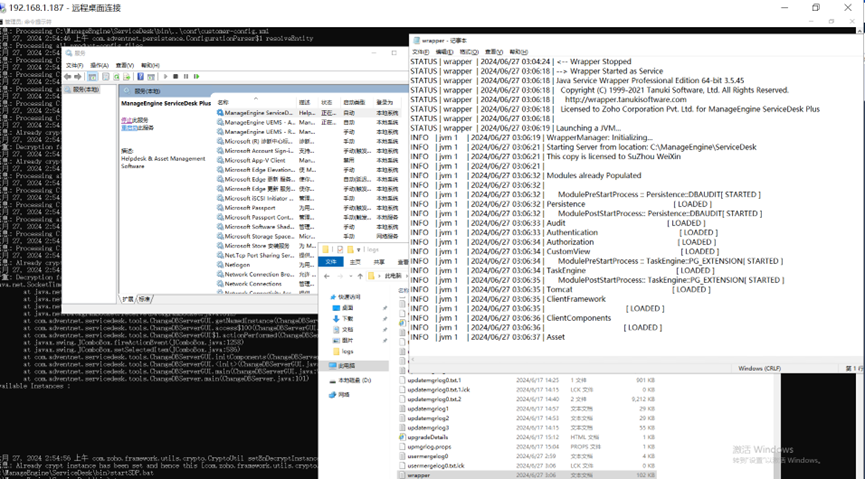Sort services by the 登录为 column header
Image resolution: width=865 pixels, height=479 pixels.
[385, 103]
